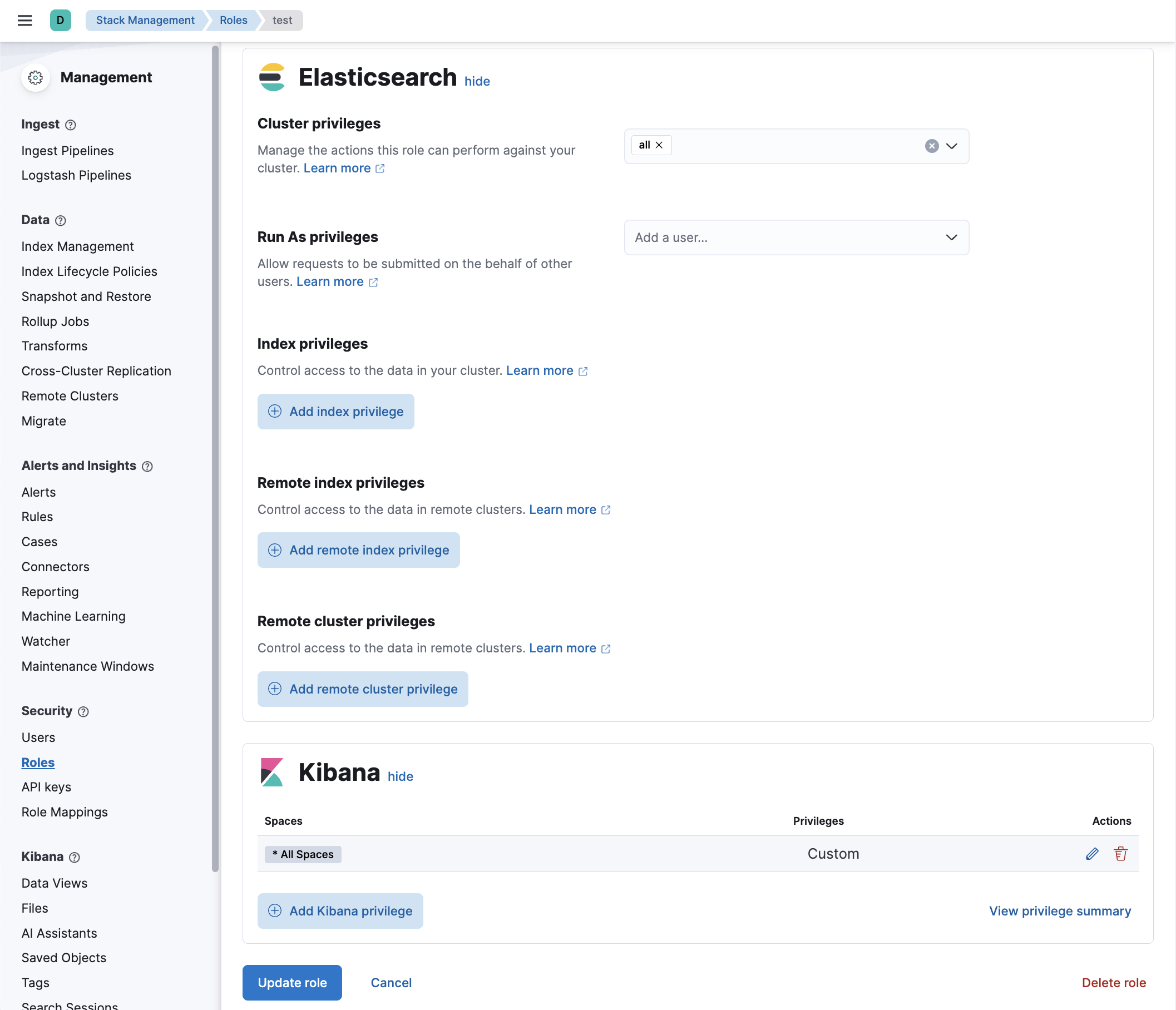The width and height of the screenshot is (1176, 1010).
Task: Cancel role editing
Action: click(x=391, y=983)
